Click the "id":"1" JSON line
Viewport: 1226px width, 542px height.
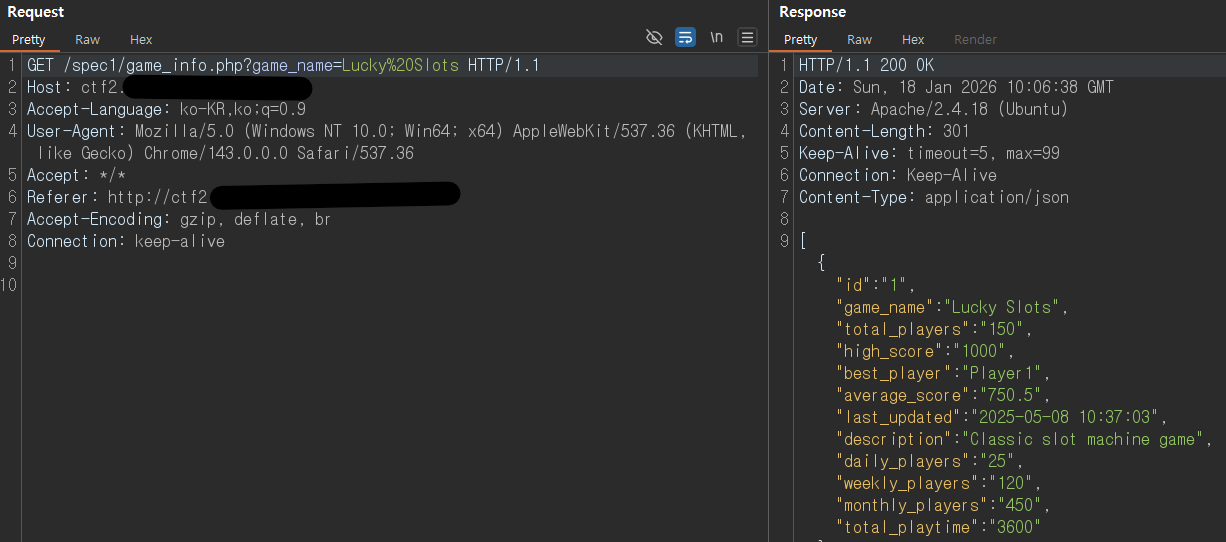(x=875, y=286)
